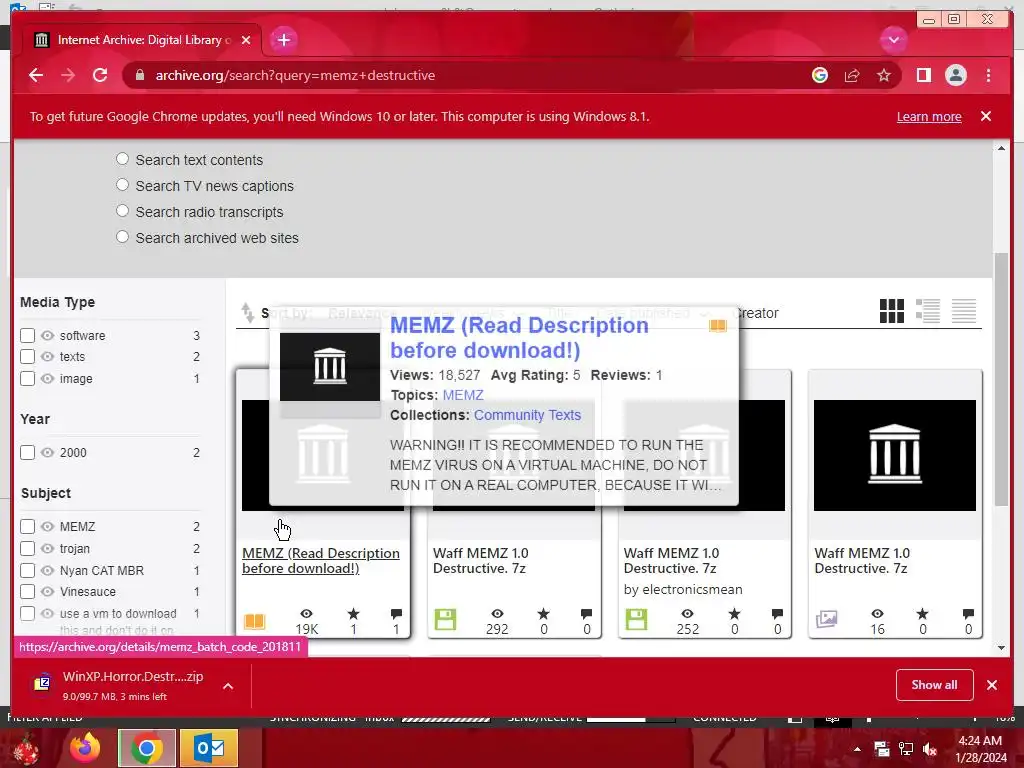Select Search TV news captions option
The height and width of the screenshot is (768, 1024).
(122, 185)
